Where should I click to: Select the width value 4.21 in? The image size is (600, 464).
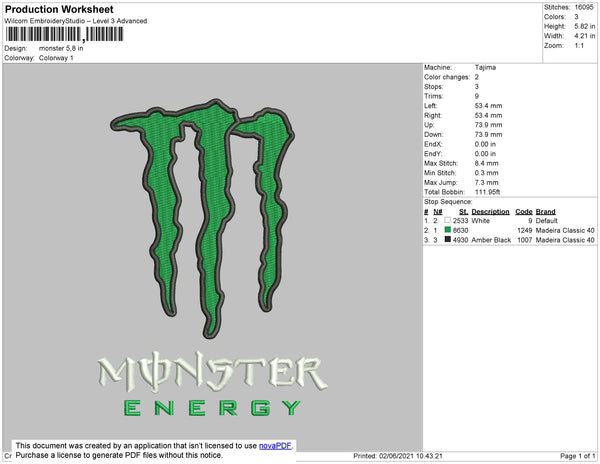pos(585,36)
